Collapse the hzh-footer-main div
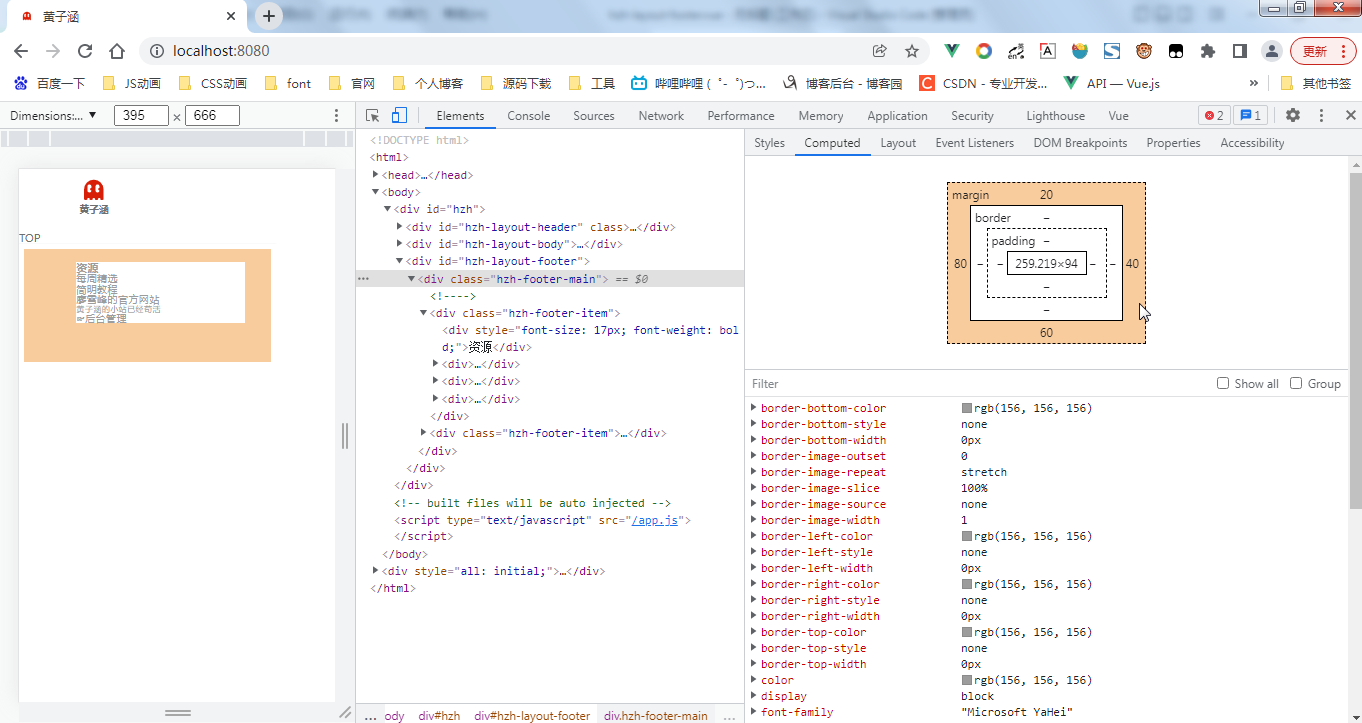Viewport: 1362px width, 723px height. [411, 279]
